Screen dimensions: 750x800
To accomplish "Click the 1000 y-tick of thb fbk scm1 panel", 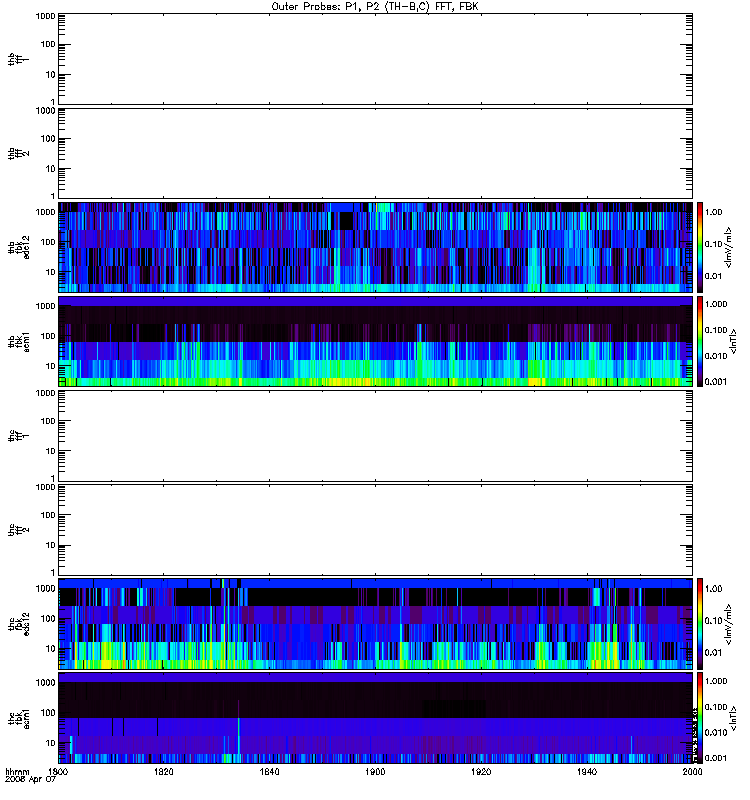I will point(45,306).
